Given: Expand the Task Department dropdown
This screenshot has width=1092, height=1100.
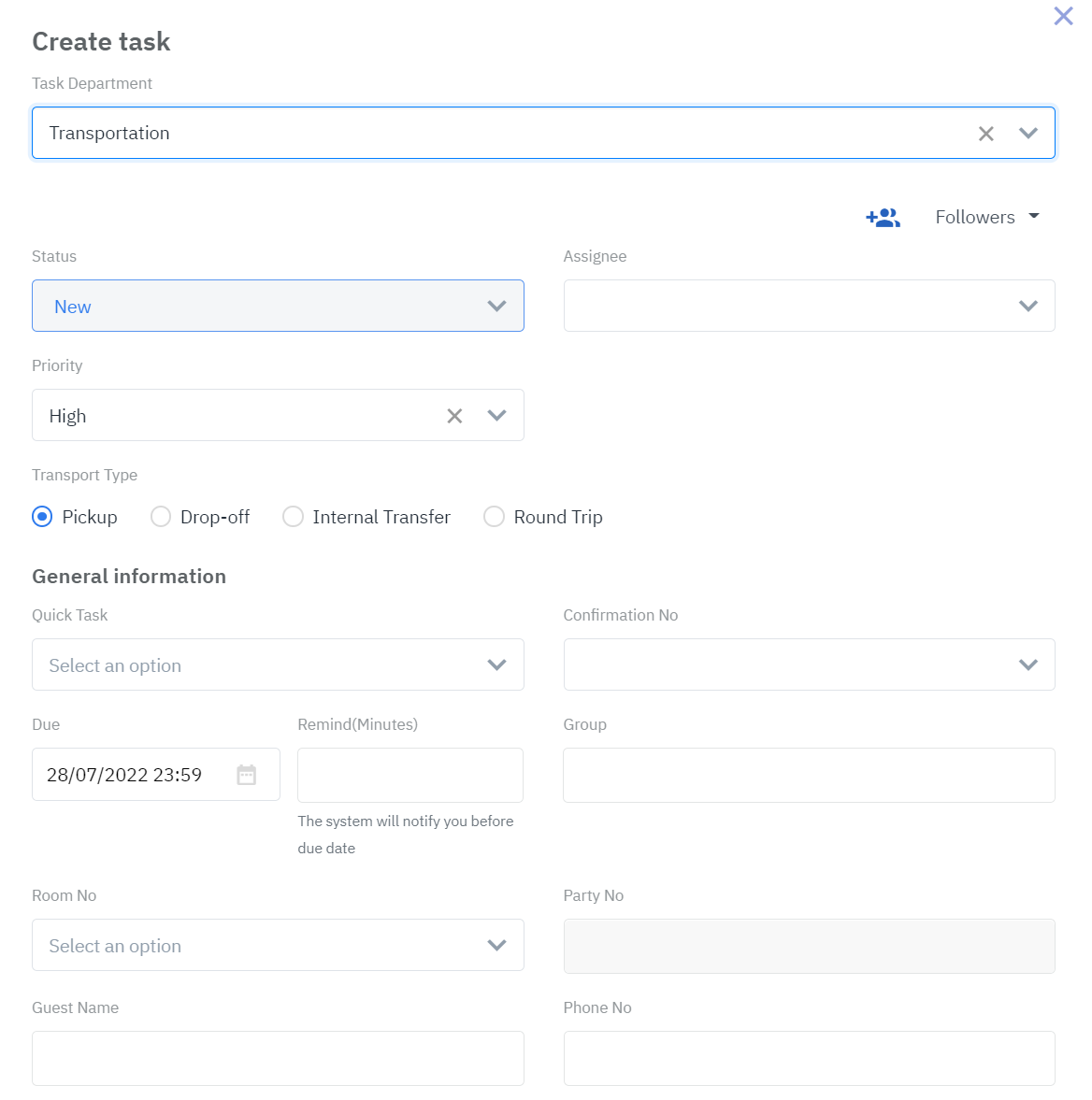Looking at the screenshot, I should coord(1028,134).
